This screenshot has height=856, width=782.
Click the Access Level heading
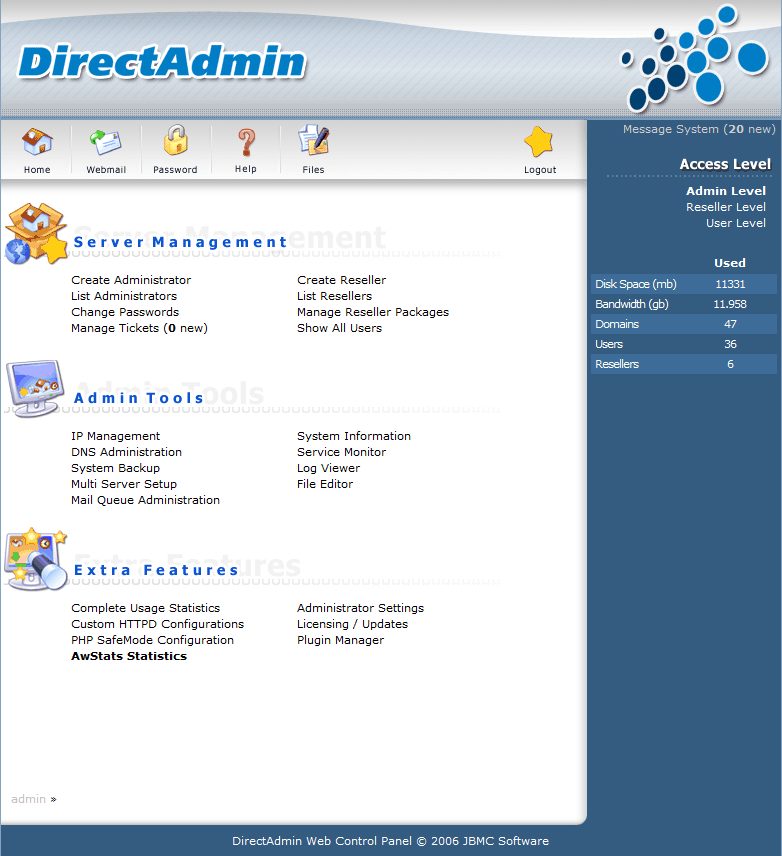(725, 164)
